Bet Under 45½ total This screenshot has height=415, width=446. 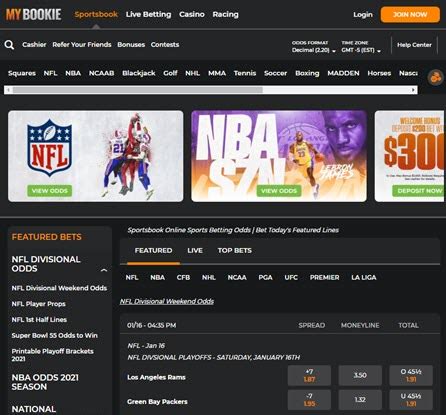point(411,400)
